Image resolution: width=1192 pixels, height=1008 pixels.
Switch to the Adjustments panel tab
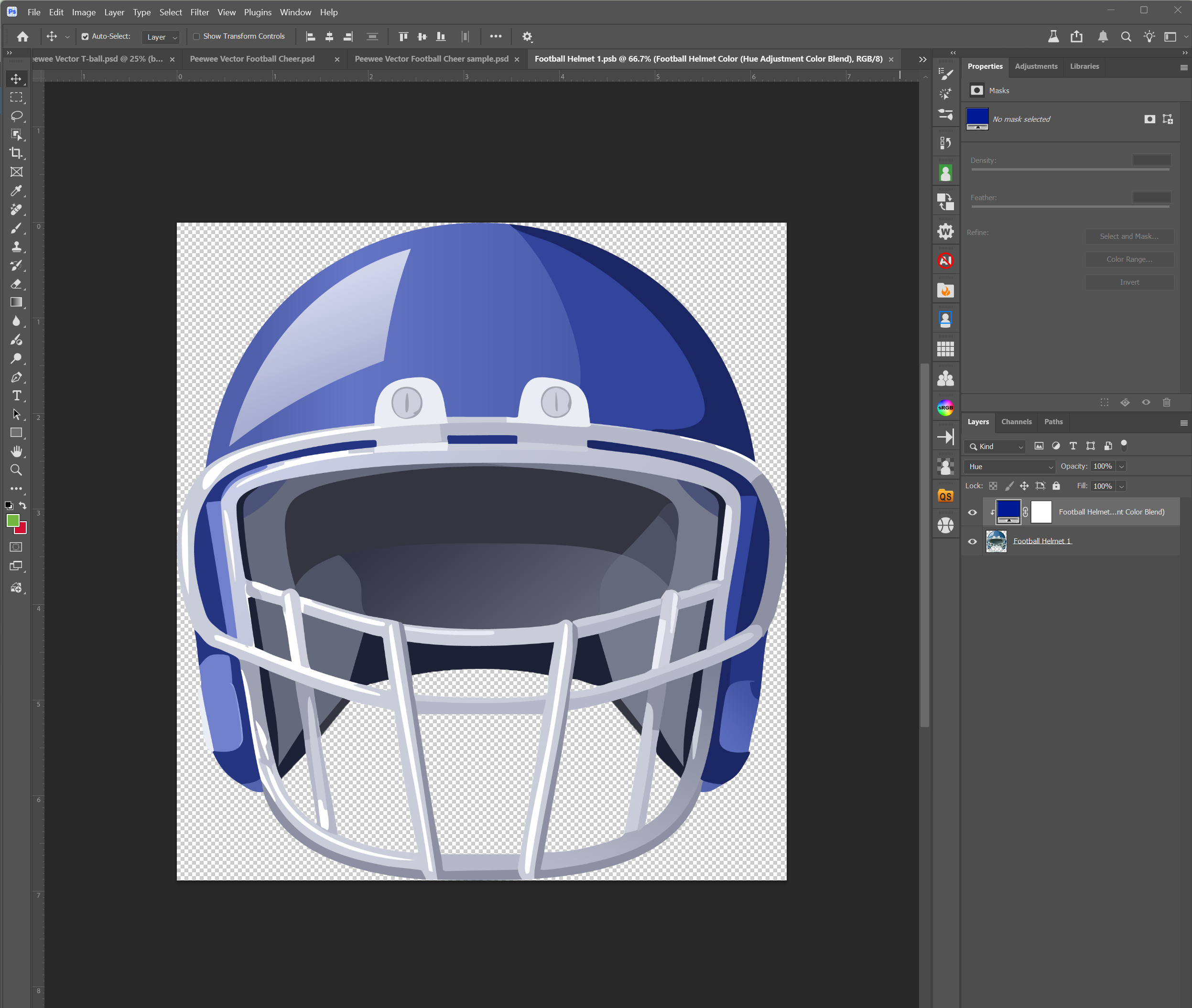click(x=1035, y=66)
